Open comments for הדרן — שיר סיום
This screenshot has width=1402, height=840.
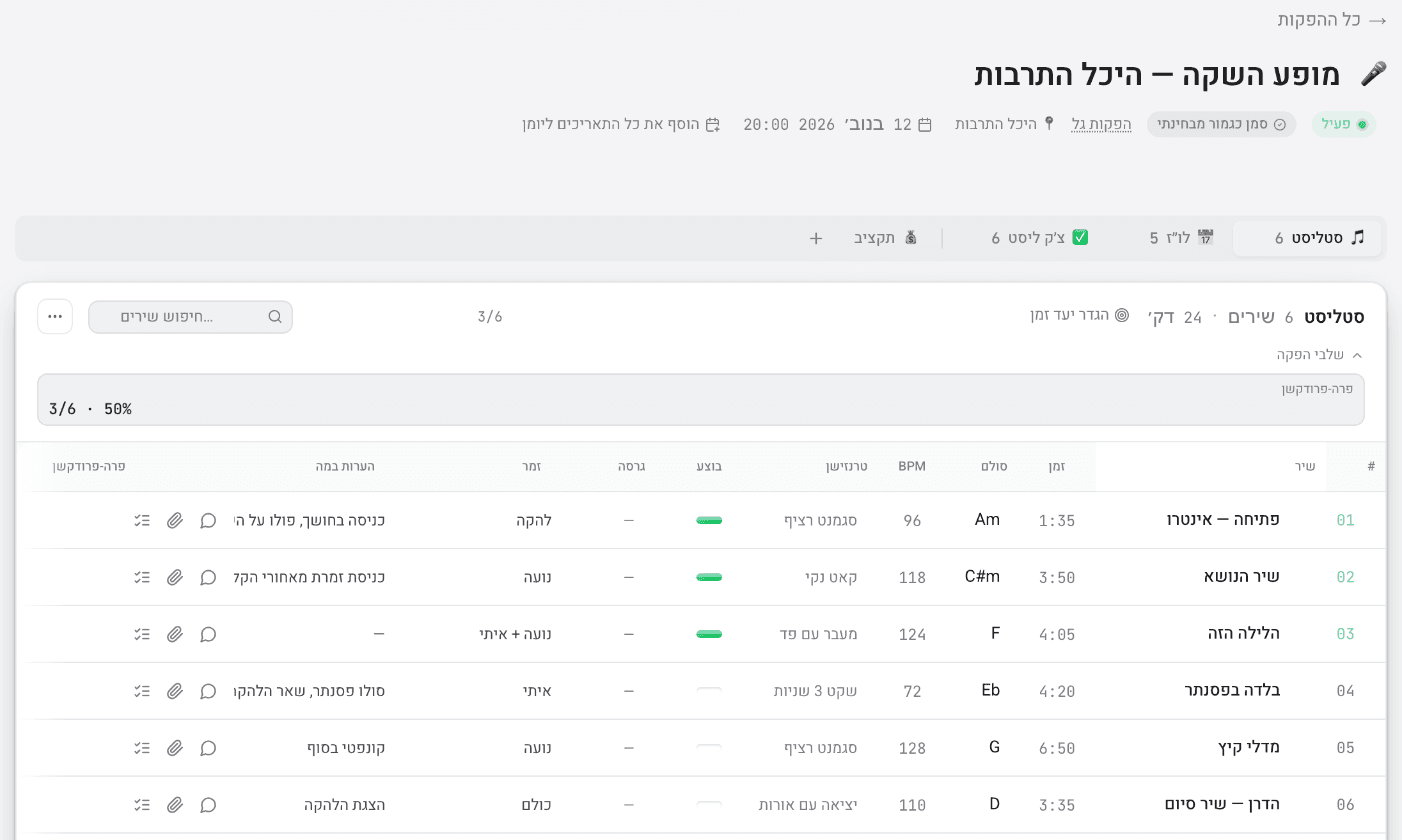point(208,805)
